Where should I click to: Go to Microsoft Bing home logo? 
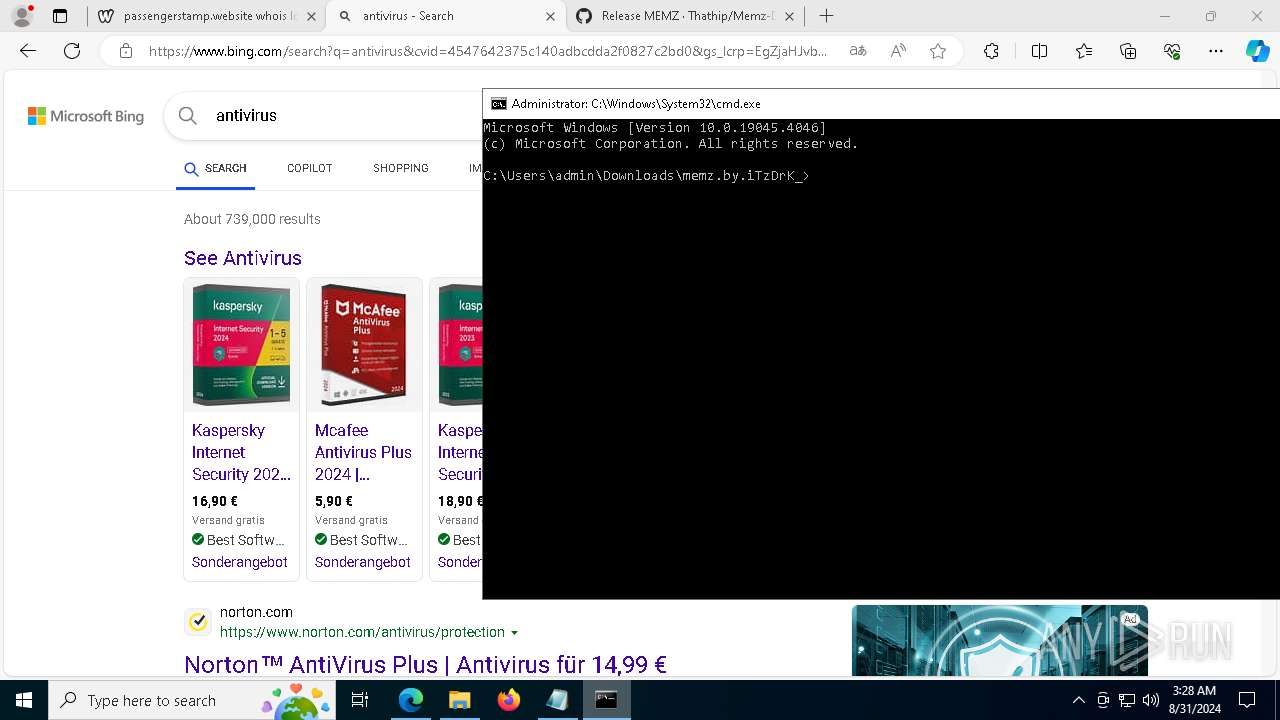(86, 116)
